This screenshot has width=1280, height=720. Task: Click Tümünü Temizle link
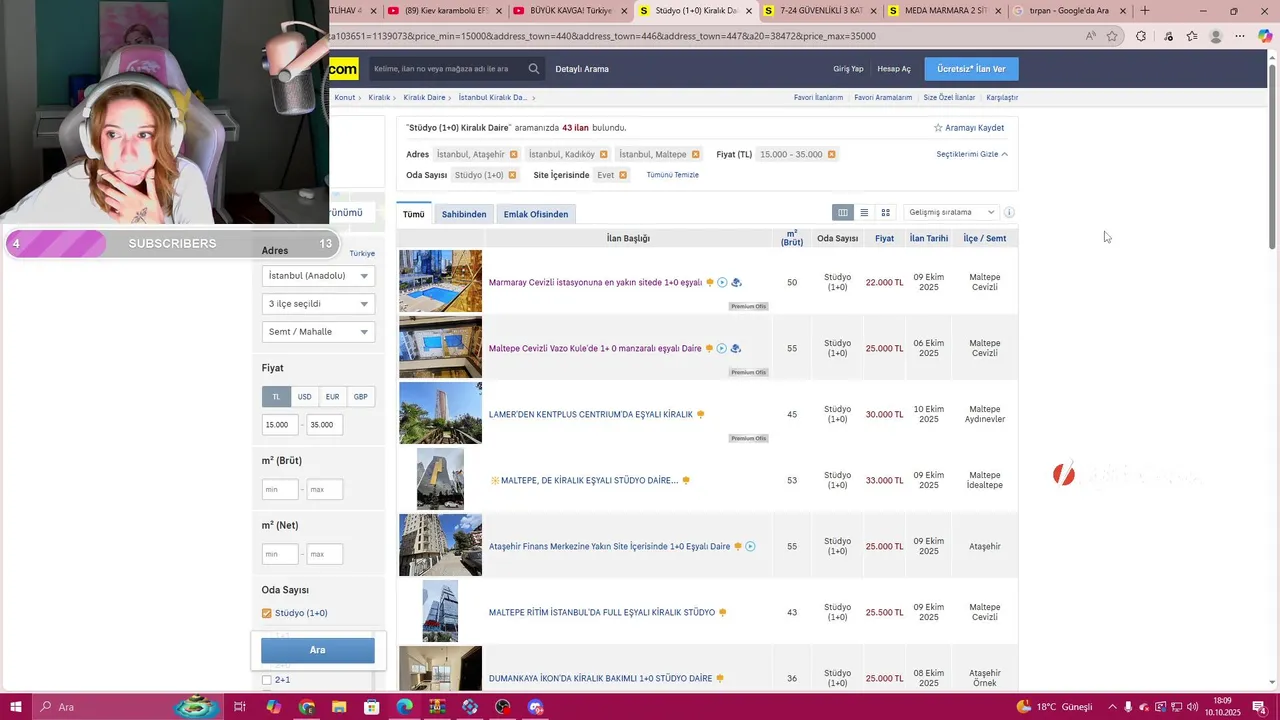tap(672, 175)
